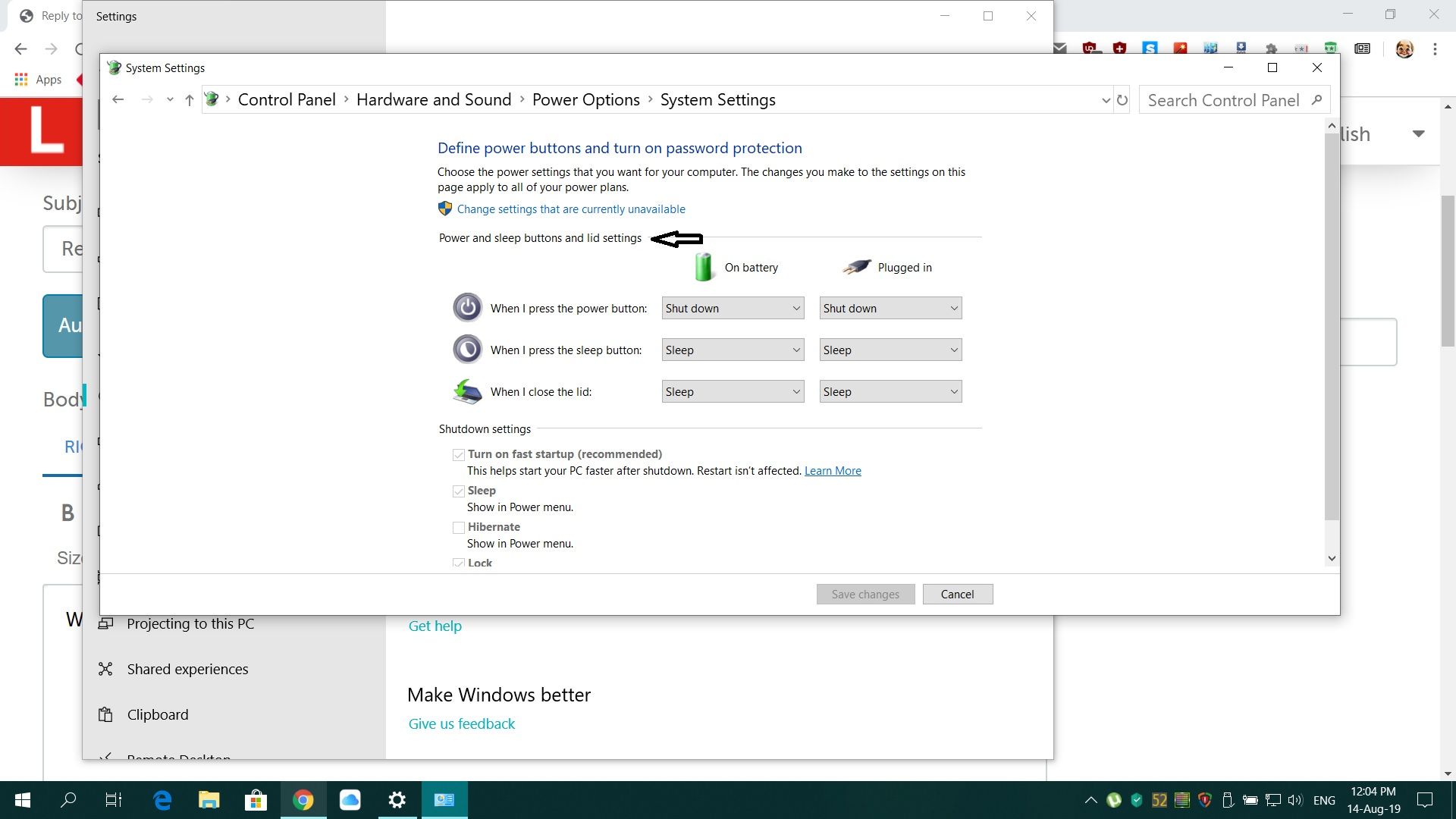The width and height of the screenshot is (1456, 819).
Task: Click the On battery icon
Action: [704, 266]
